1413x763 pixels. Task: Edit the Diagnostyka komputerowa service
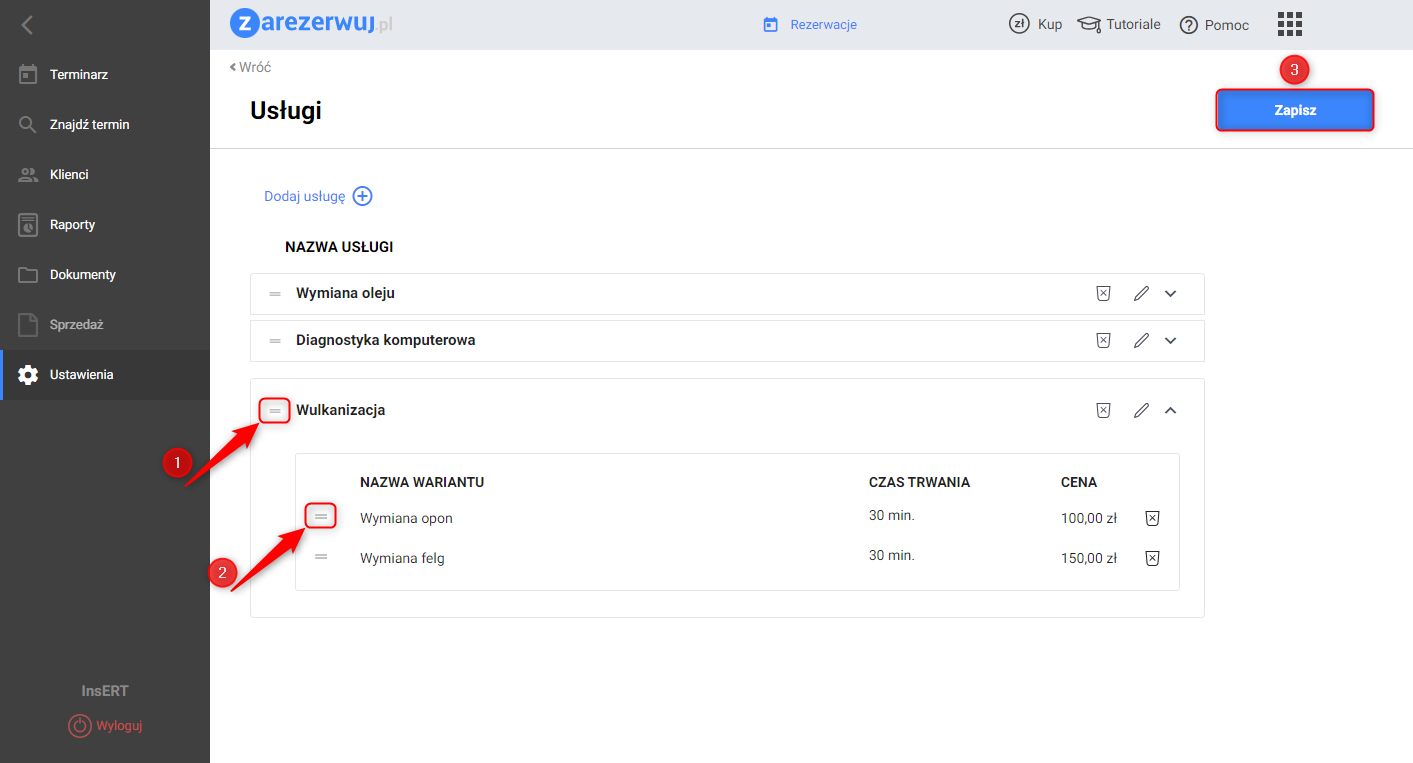coord(1141,341)
